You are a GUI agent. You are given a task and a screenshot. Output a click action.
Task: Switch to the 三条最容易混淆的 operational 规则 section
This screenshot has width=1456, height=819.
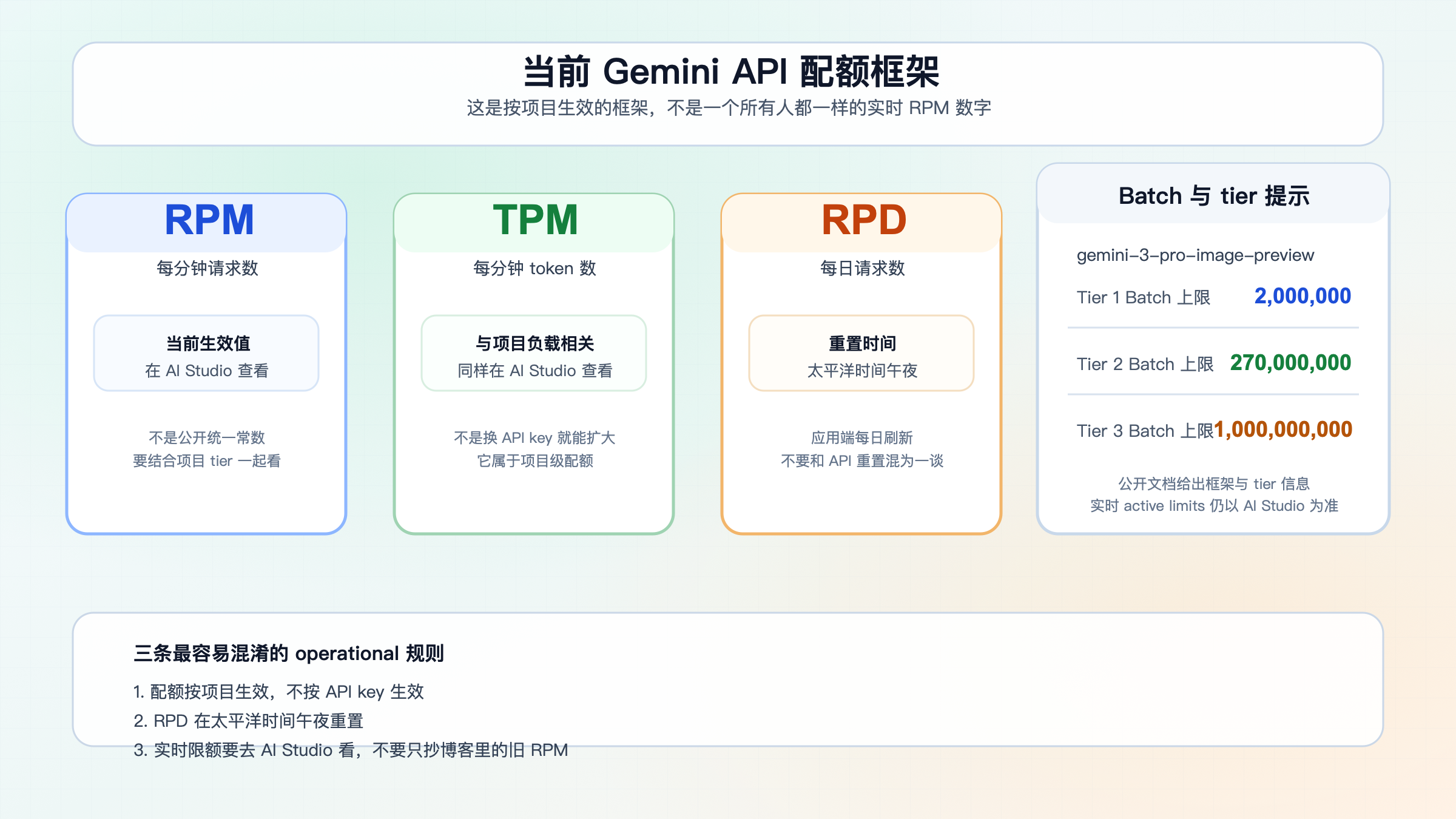click(x=289, y=654)
